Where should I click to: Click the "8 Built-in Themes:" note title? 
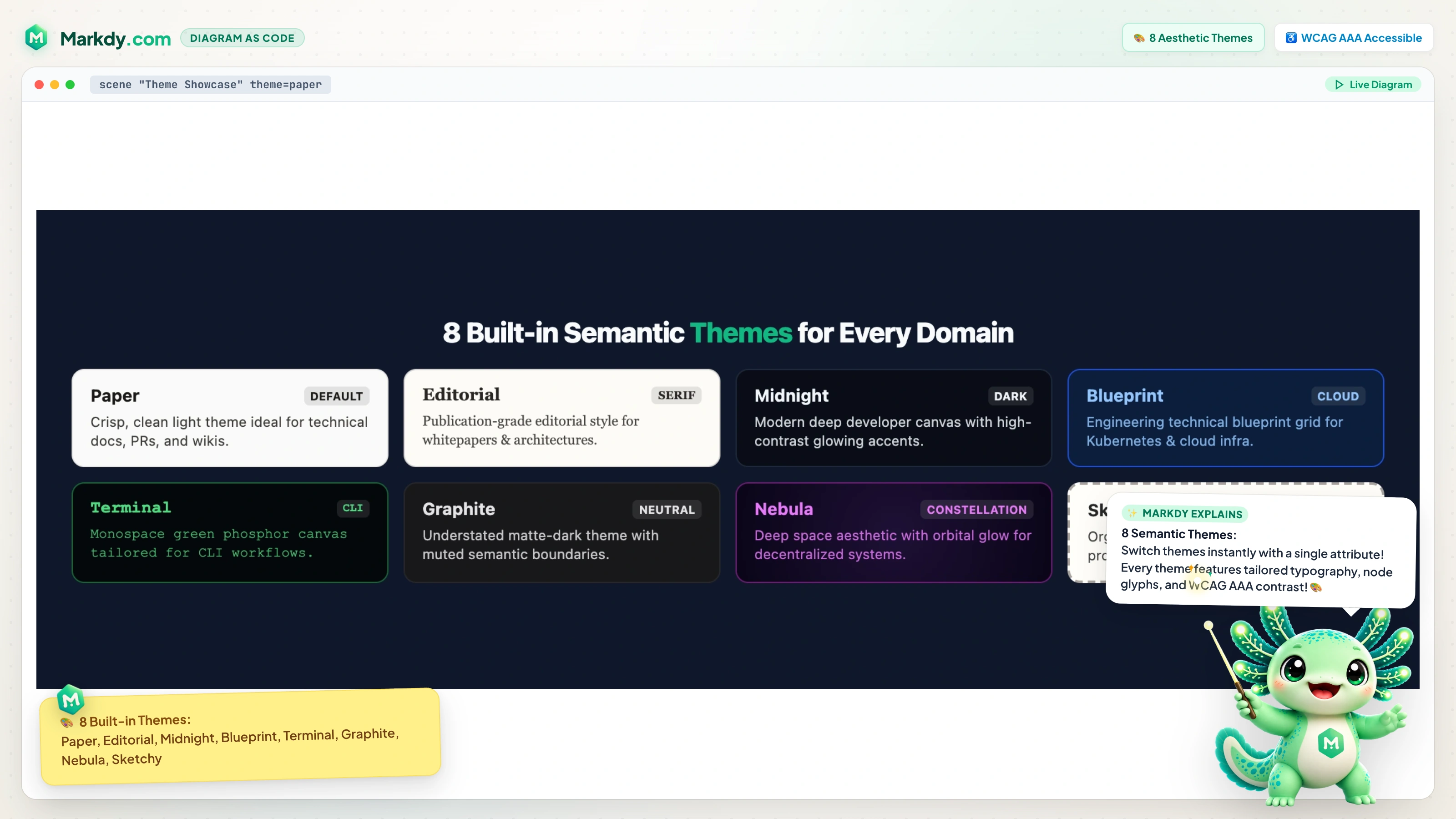pos(135,721)
